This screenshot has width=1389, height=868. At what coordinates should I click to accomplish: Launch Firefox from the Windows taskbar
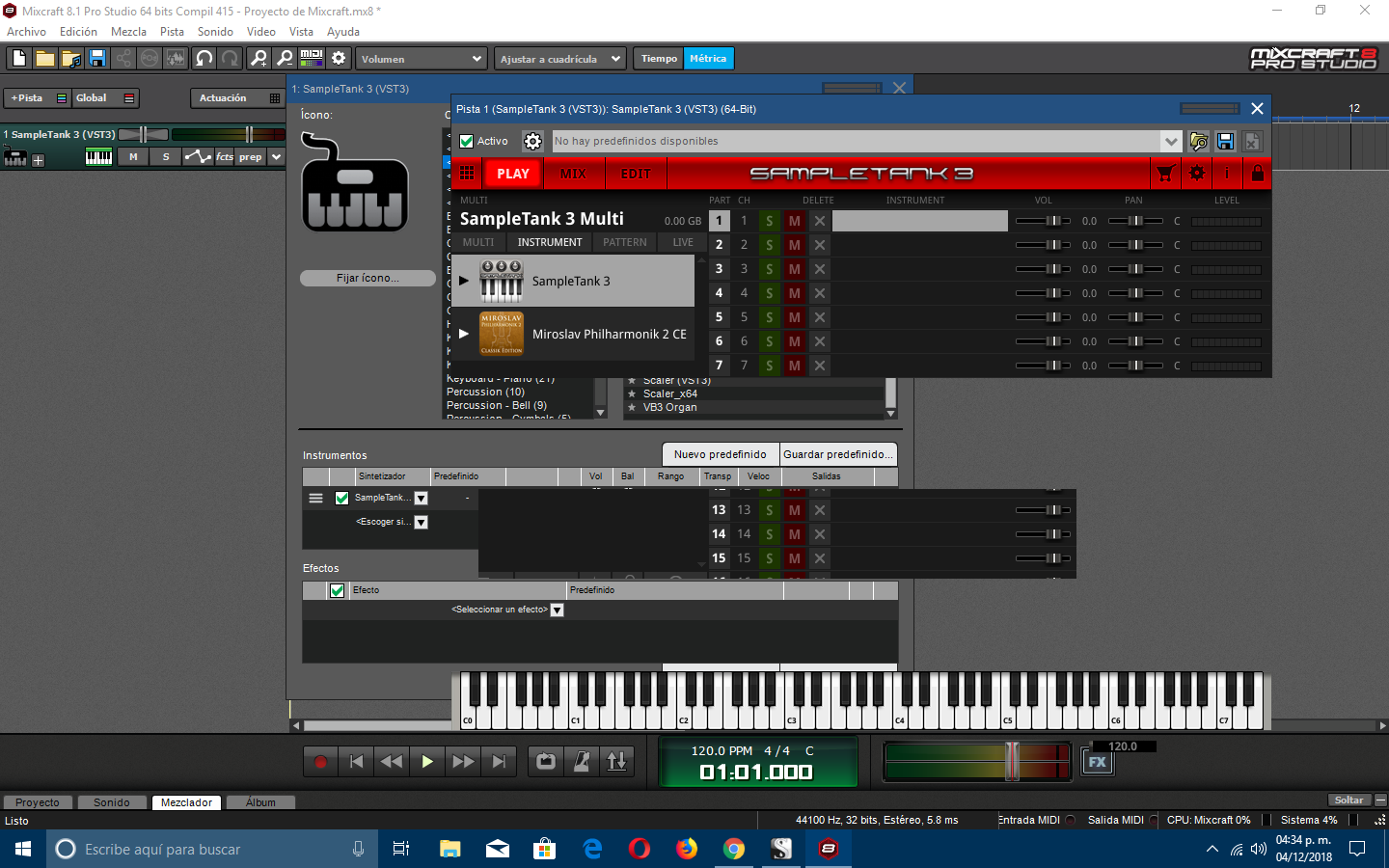687,849
